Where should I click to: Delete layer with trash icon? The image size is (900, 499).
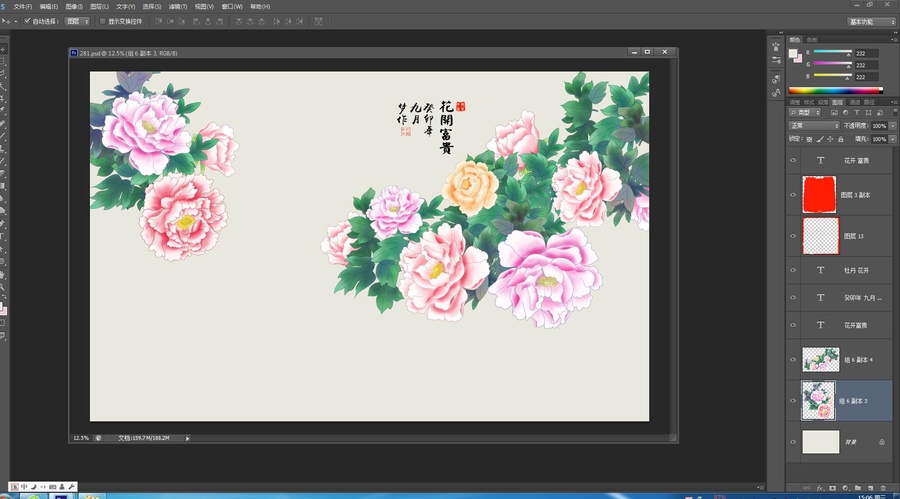coord(883,488)
